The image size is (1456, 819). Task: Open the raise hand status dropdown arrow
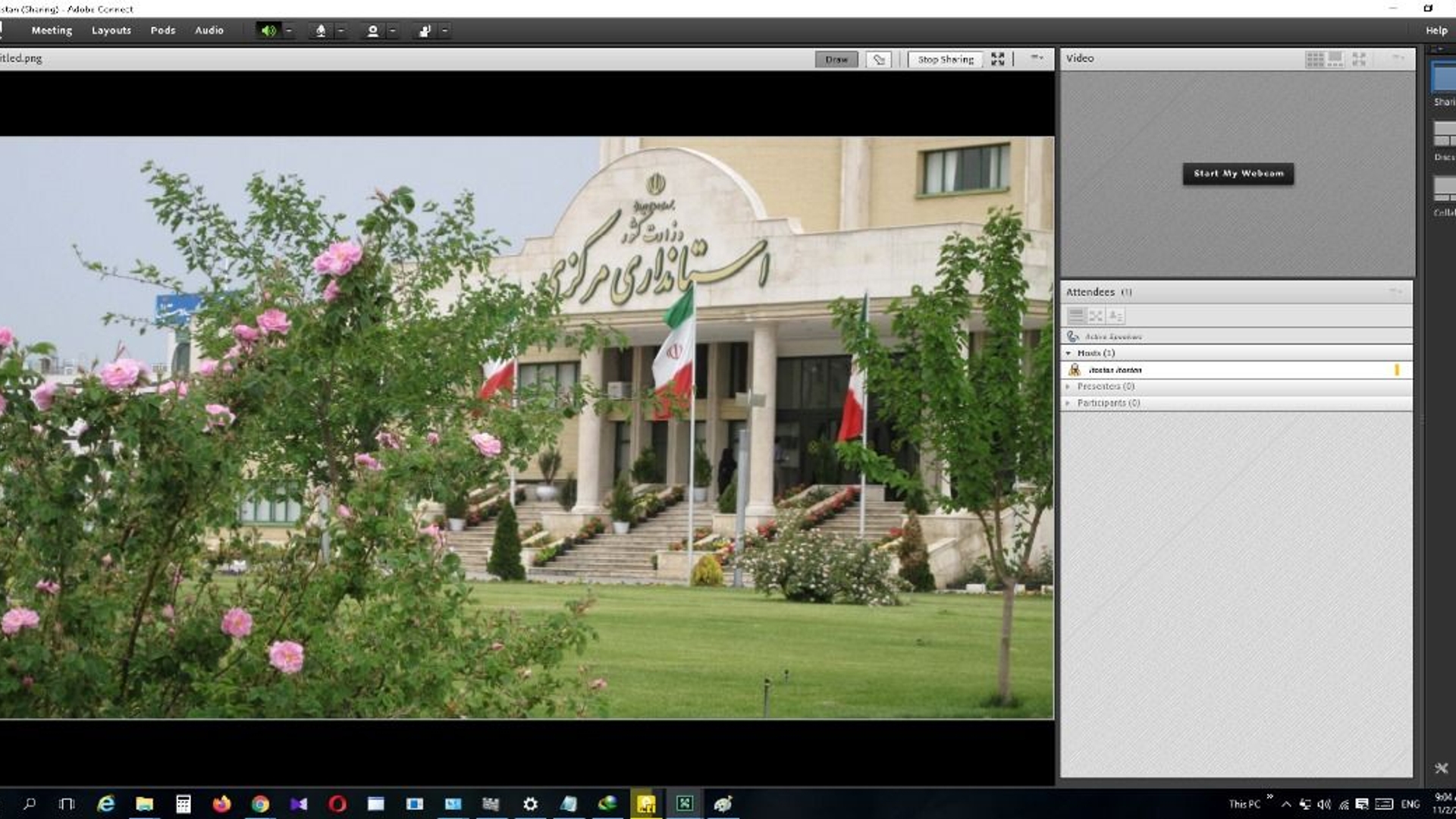click(x=445, y=30)
